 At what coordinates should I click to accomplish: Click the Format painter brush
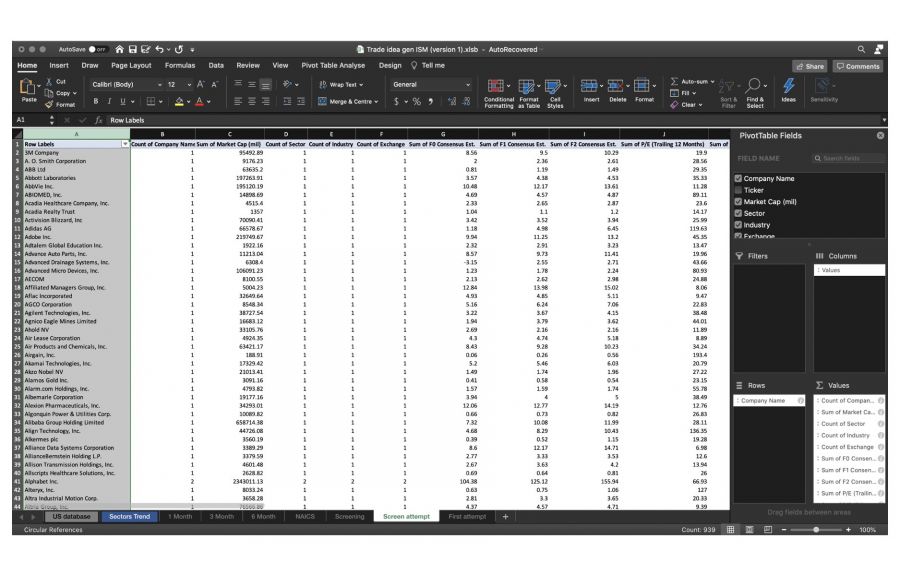[49, 104]
